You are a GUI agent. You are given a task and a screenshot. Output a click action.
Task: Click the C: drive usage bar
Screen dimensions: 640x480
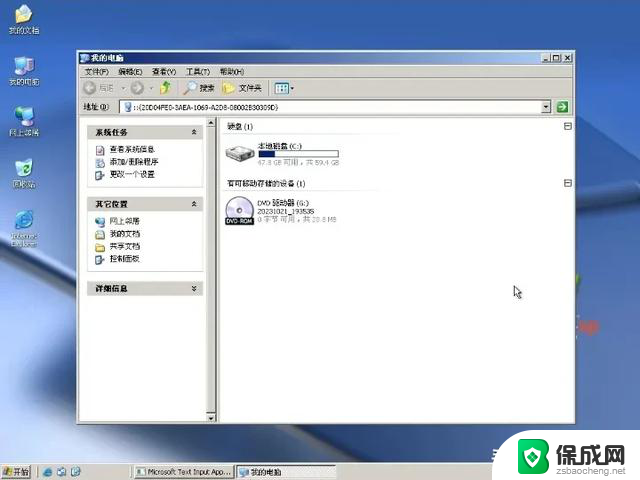pos(298,154)
